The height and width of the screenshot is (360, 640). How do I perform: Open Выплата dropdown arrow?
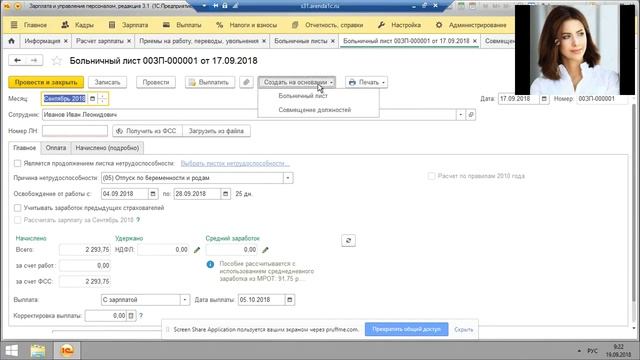184,300
